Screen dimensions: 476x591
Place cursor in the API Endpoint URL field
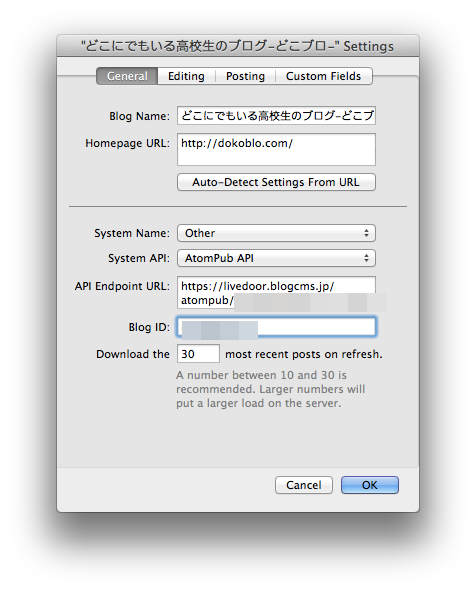click(x=276, y=292)
